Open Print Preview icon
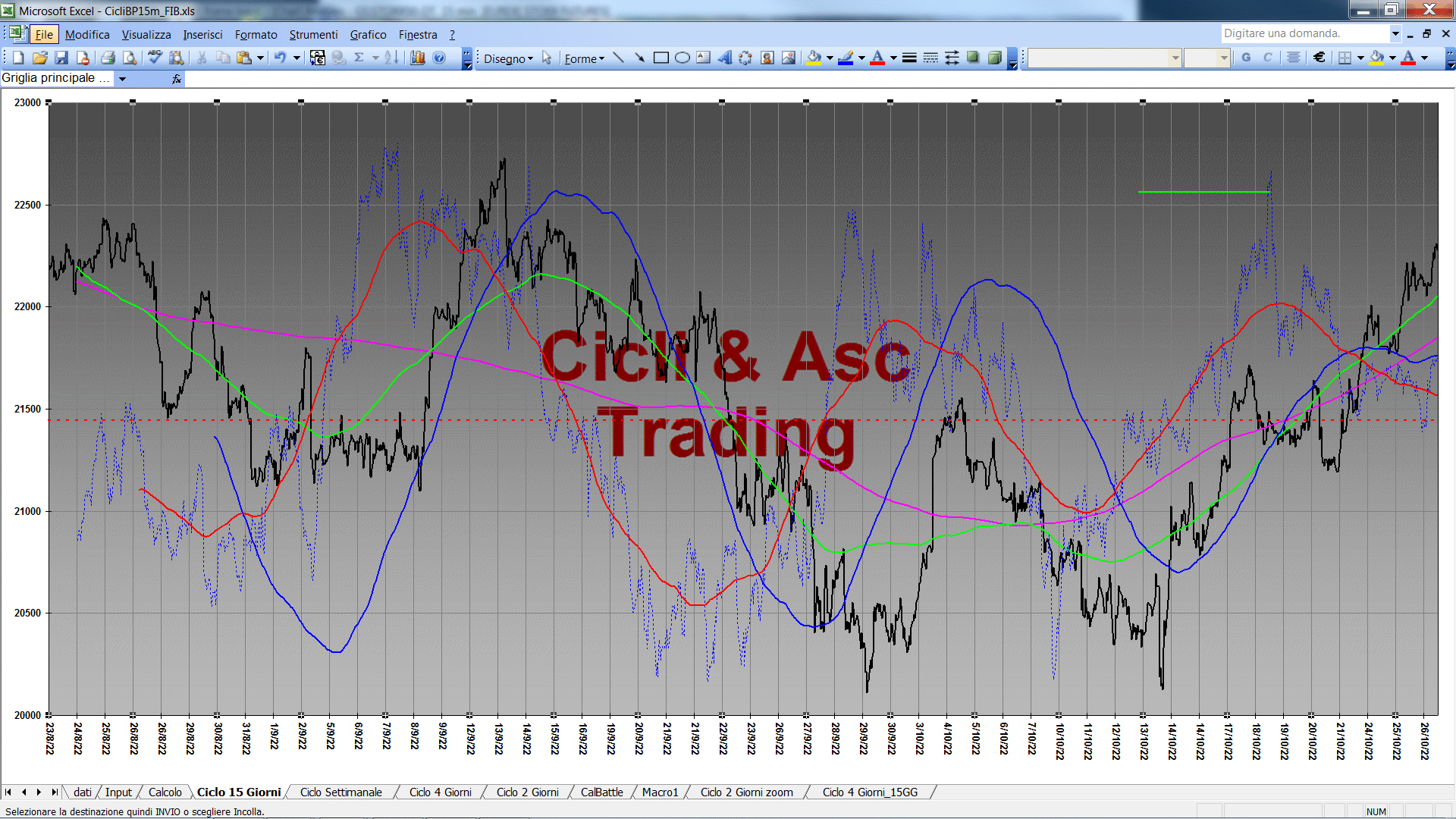1456x819 pixels. tap(130, 58)
